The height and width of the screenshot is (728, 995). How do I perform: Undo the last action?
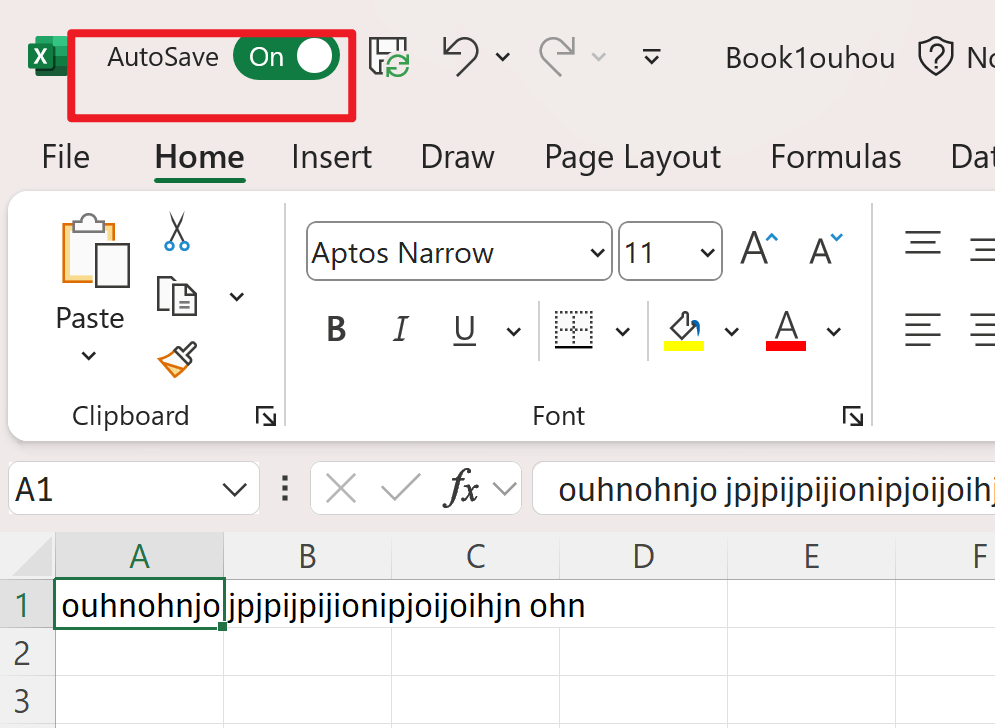tap(461, 57)
